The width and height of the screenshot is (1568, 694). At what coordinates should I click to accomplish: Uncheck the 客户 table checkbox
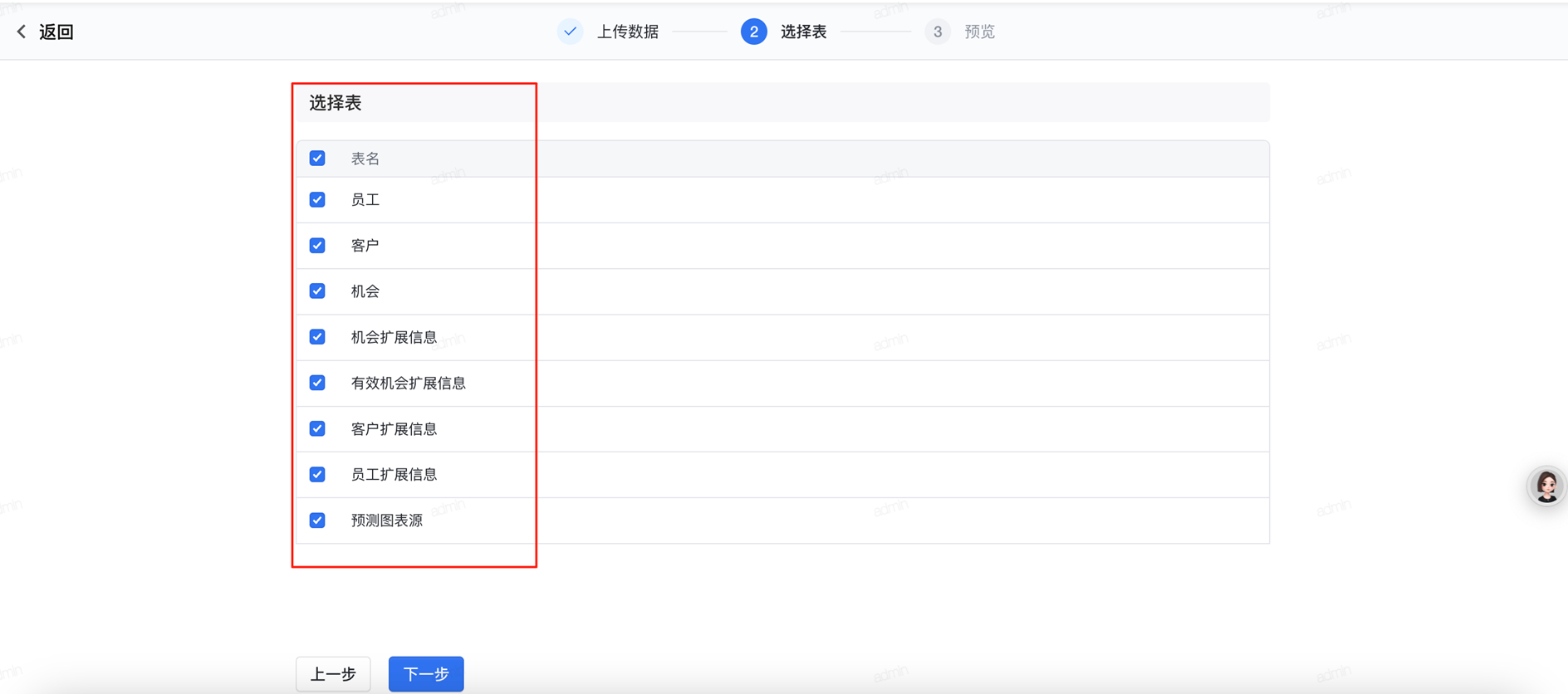click(x=317, y=246)
